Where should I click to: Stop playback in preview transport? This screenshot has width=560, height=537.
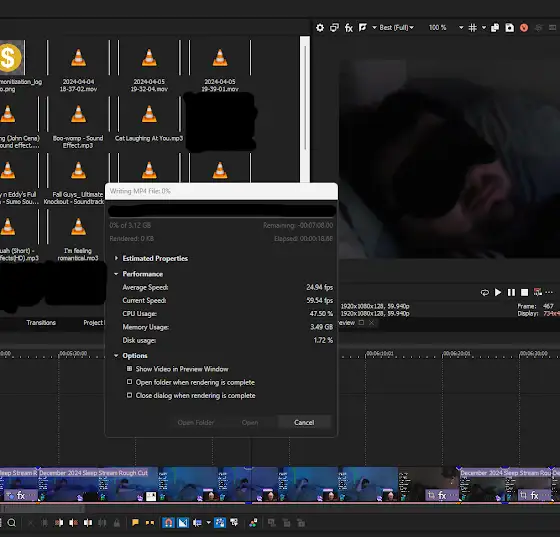click(524, 292)
